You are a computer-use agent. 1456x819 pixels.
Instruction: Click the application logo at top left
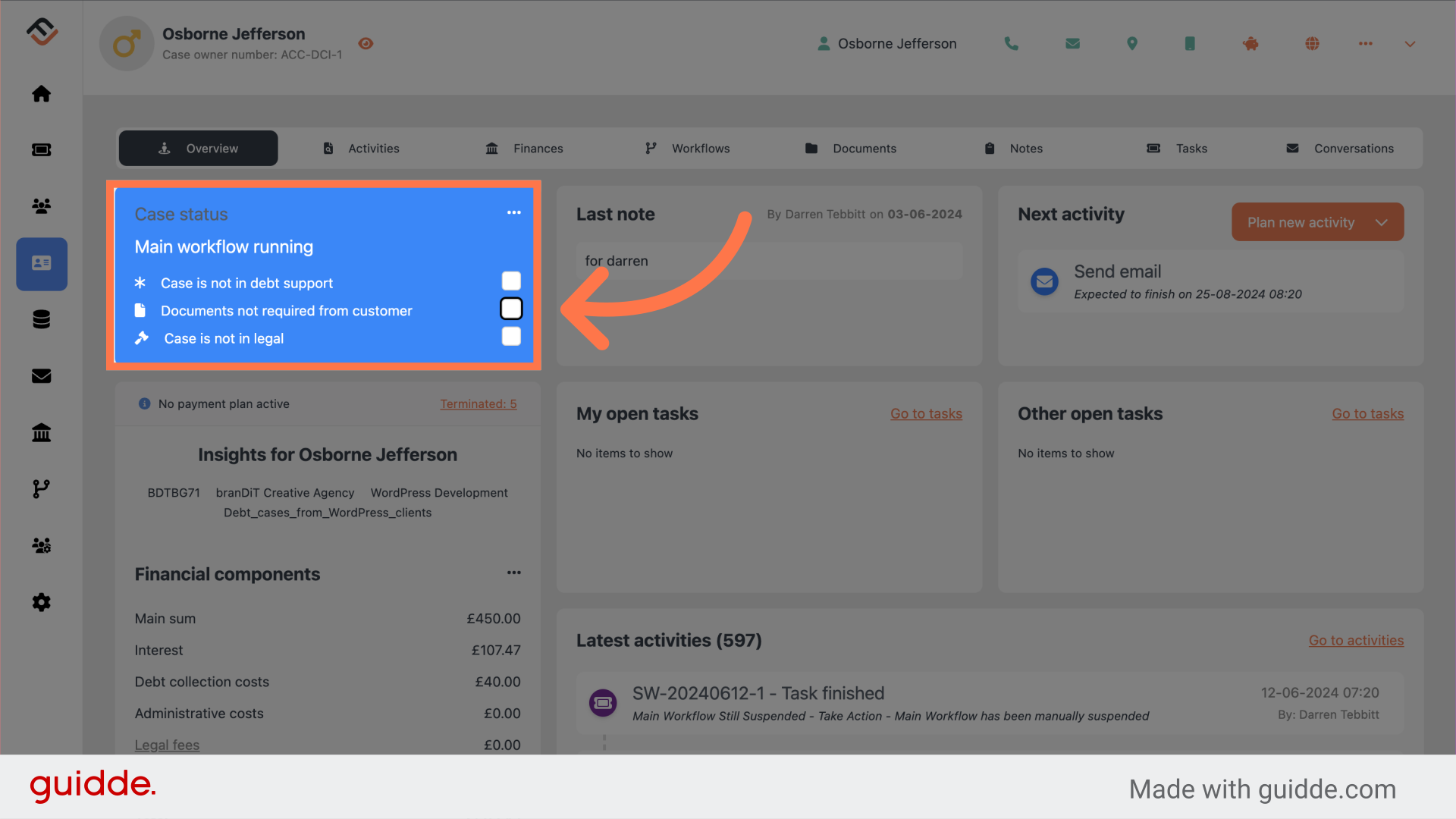coord(42,32)
